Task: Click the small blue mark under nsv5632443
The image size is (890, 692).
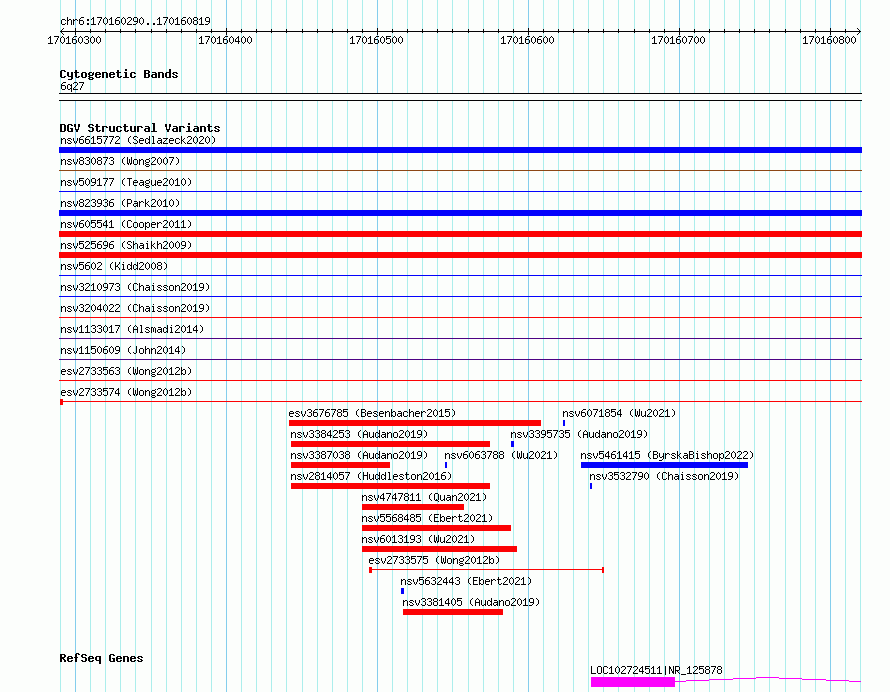Action: tap(402, 591)
